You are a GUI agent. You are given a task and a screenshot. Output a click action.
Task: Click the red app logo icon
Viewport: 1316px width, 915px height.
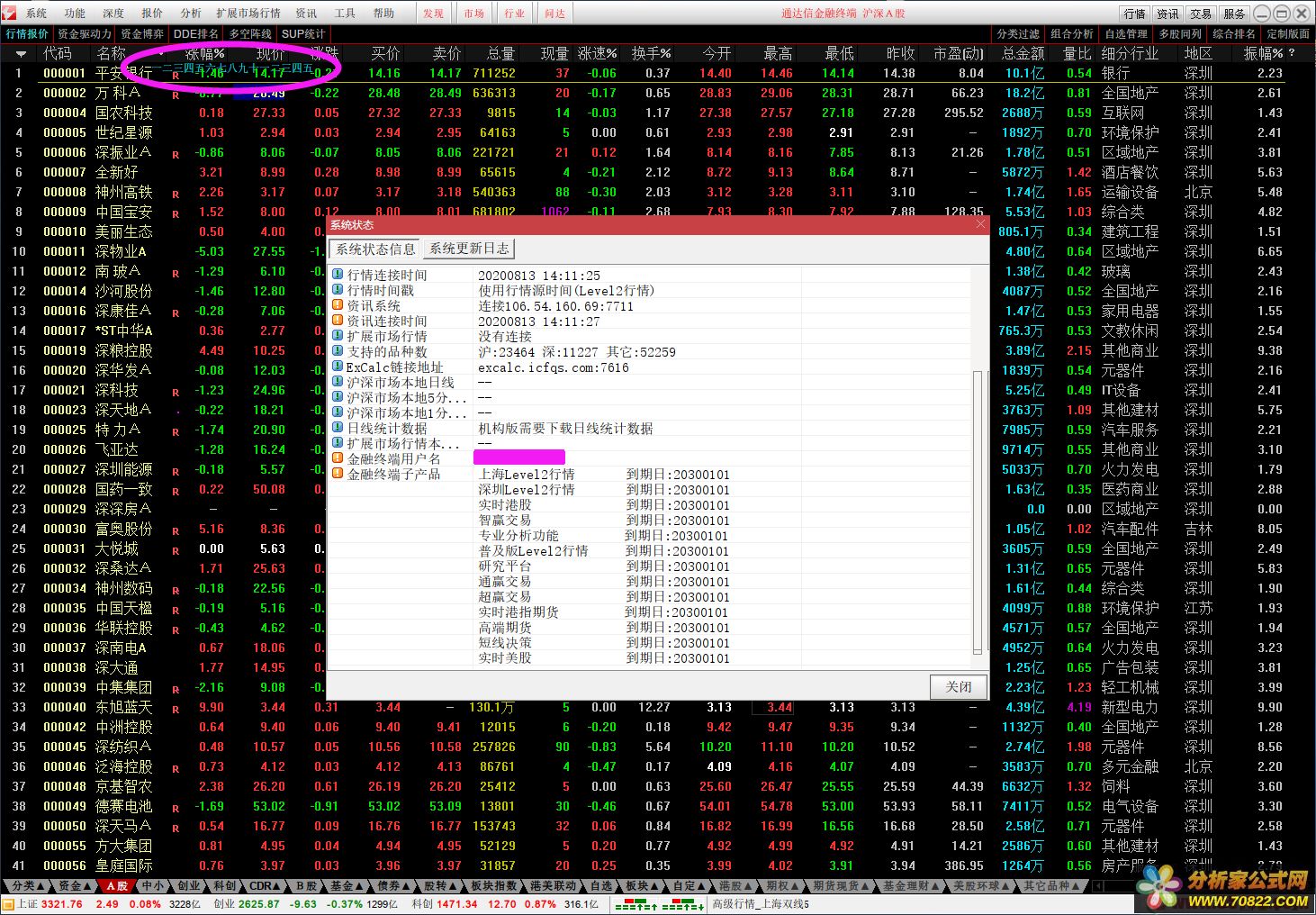pyautogui.click(x=9, y=14)
